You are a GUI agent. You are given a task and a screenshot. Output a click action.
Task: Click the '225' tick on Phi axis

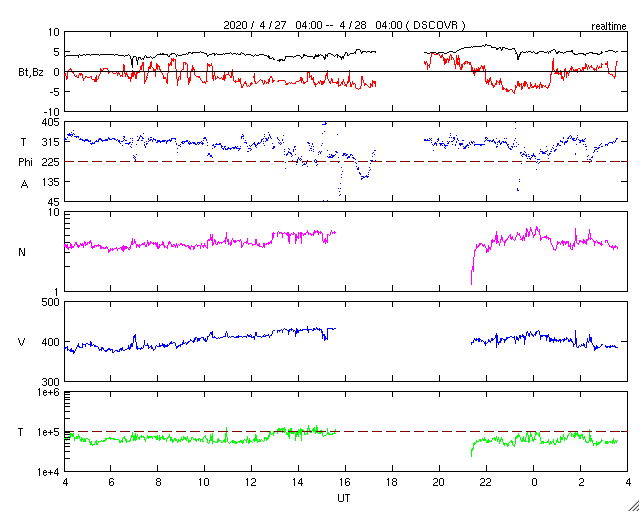pyautogui.click(x=52, y=162)
